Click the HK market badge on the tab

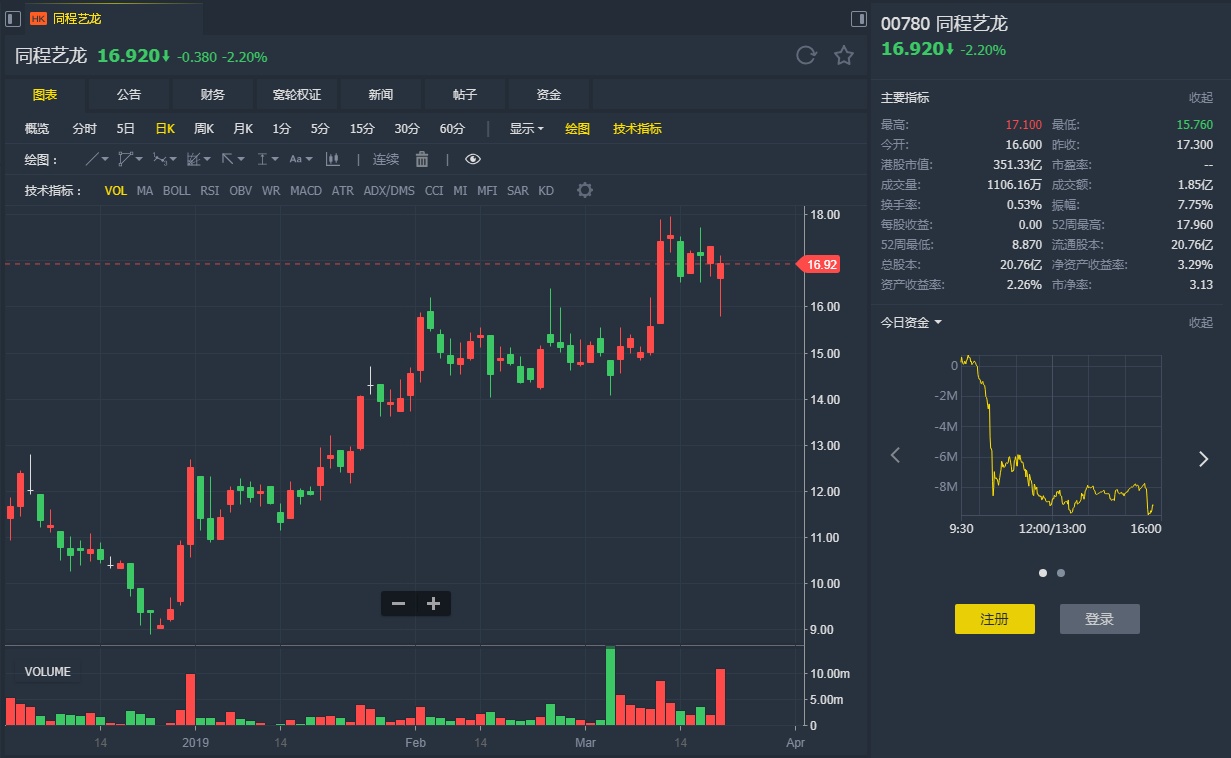click(x=38, y=19)
